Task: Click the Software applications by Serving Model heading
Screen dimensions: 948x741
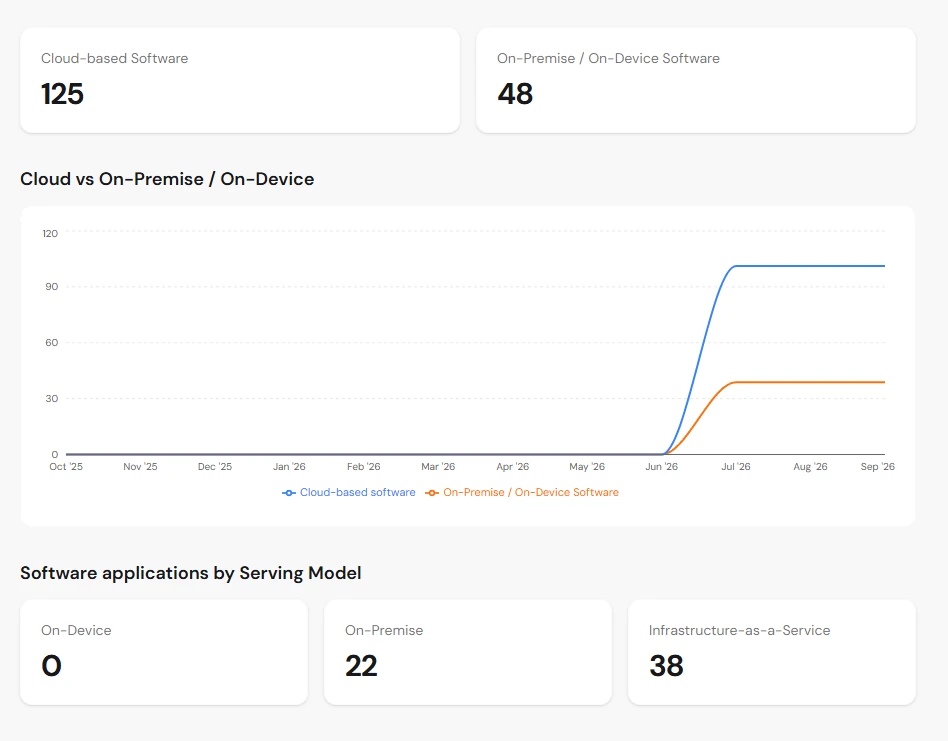Action: click(x=190, y=573)
